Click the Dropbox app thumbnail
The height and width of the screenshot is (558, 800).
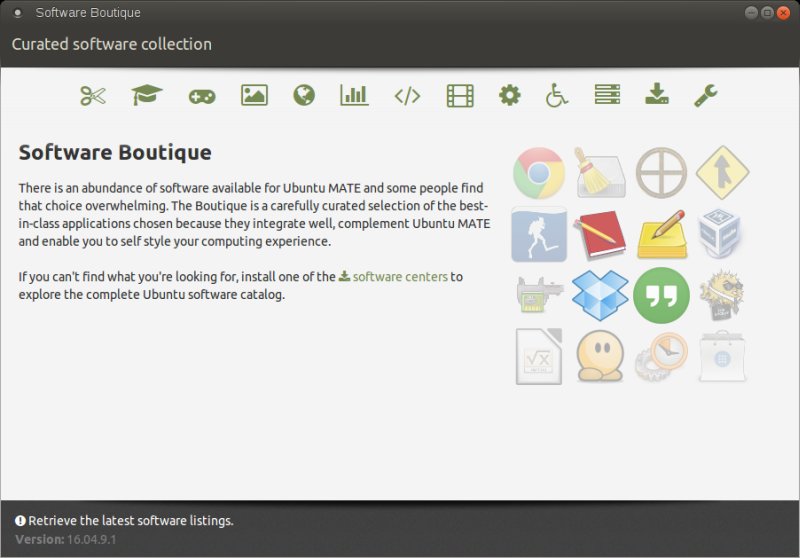click(599, 295)
